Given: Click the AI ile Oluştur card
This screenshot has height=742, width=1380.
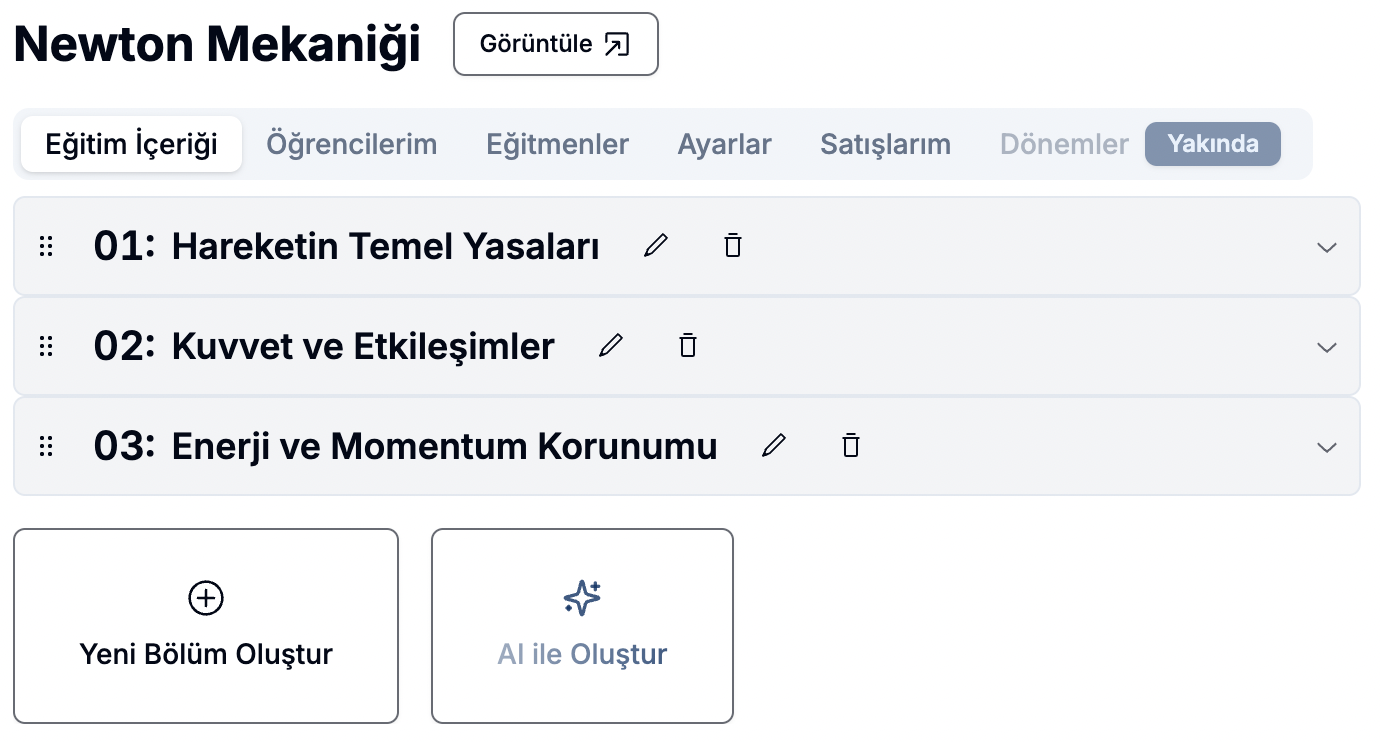Looking at the screenshot, I should (582, 626).
